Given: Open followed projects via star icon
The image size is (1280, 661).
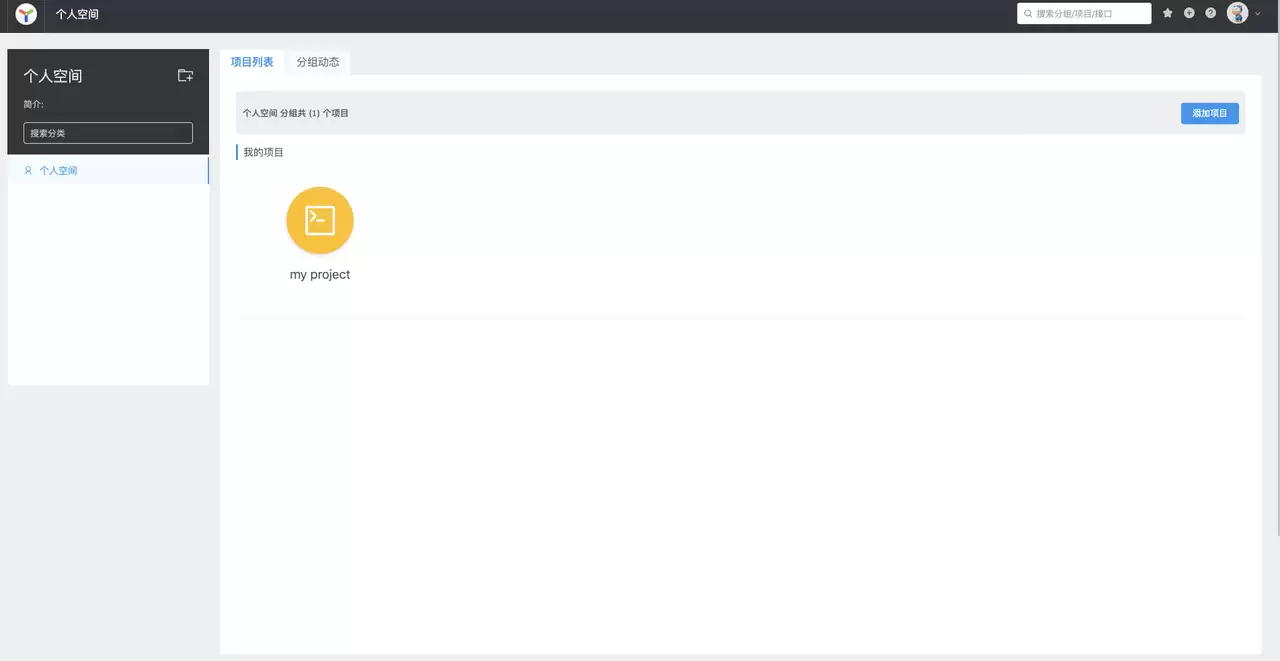Looking at the screenshot, I should (x=1167, y=13).
